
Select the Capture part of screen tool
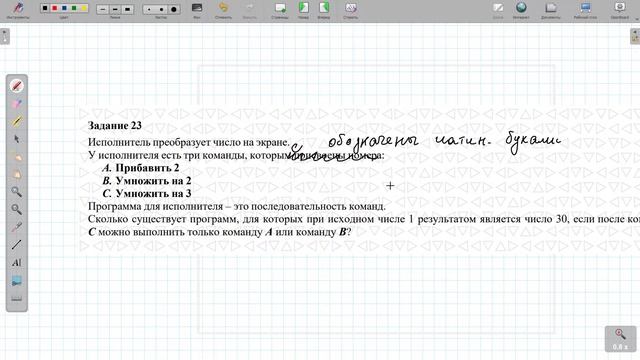tap(17, 280)
